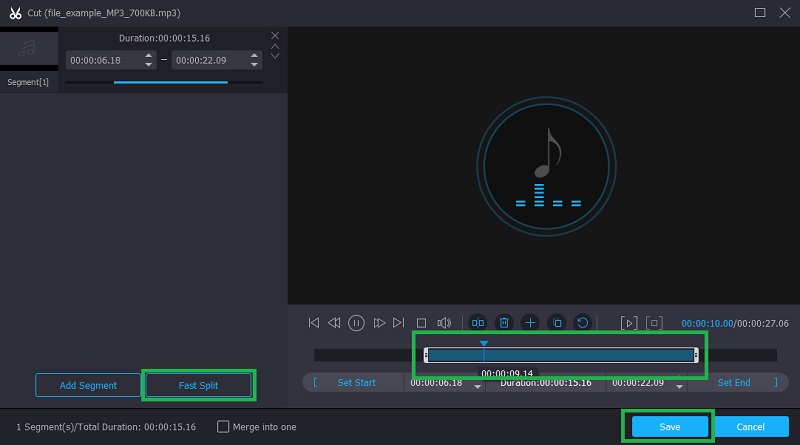Skip to the last frame

point(399,323)
